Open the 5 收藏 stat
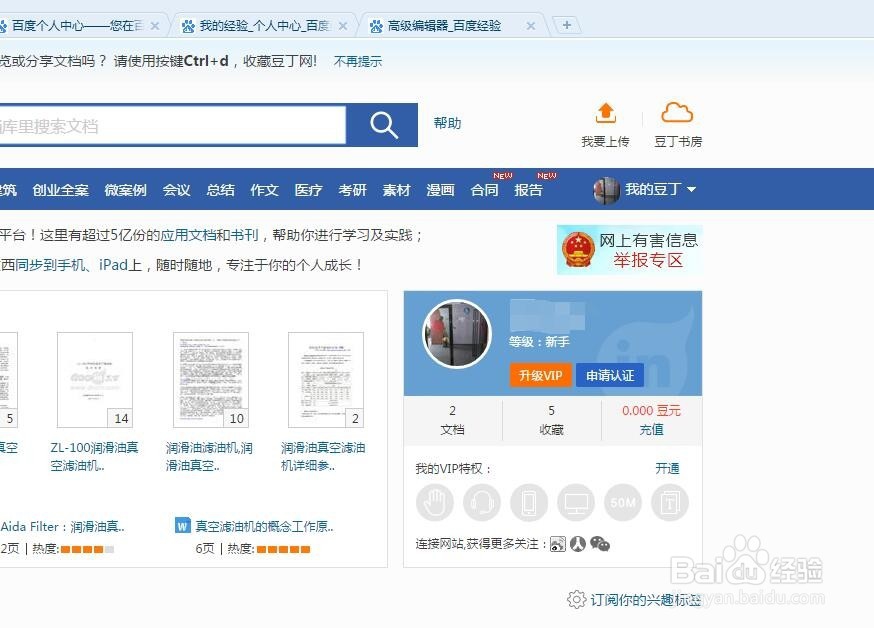This screenshot has width=874, height=628. 551,420
